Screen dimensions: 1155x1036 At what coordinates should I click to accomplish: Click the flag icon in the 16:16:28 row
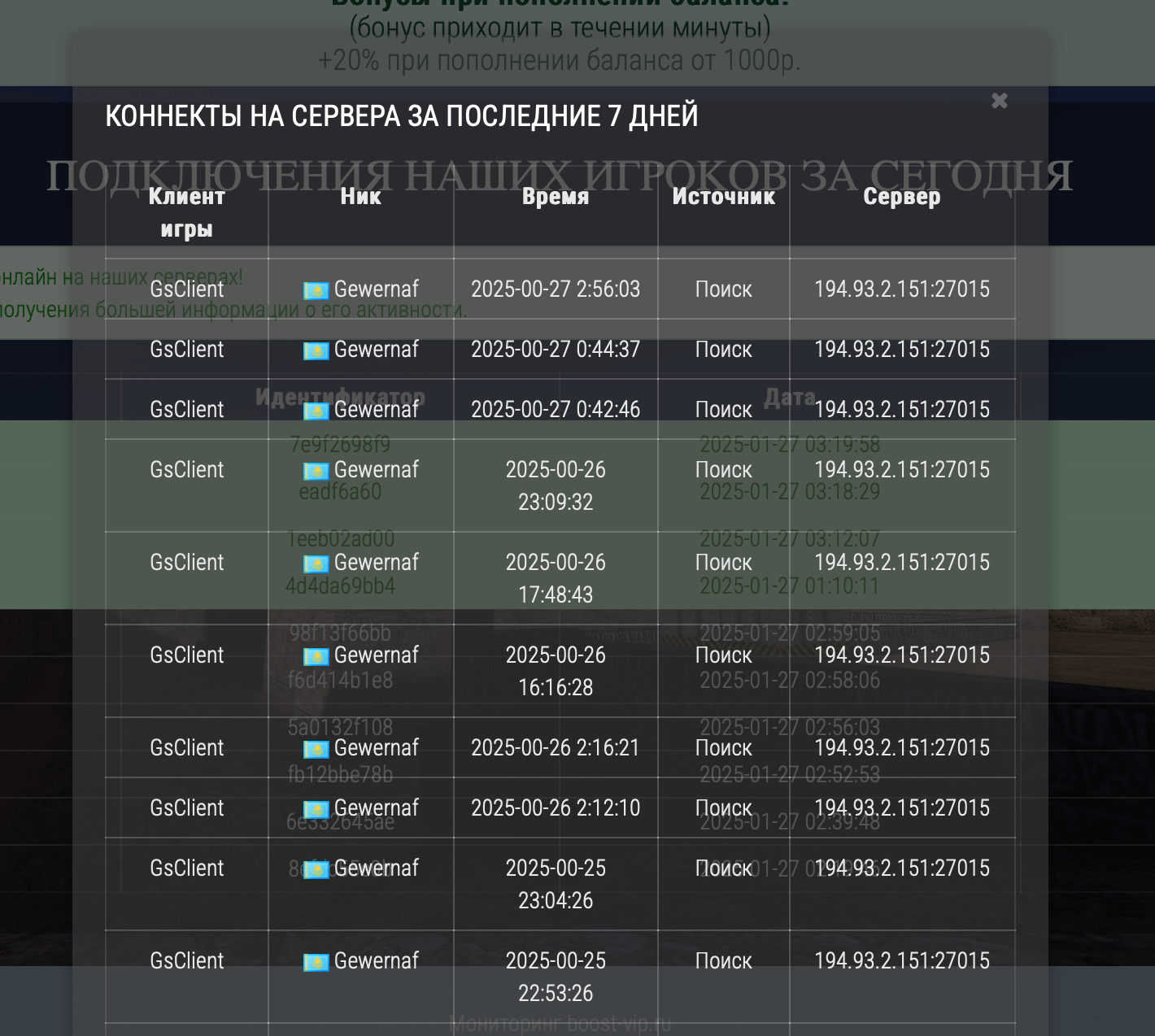pos(316,656)
